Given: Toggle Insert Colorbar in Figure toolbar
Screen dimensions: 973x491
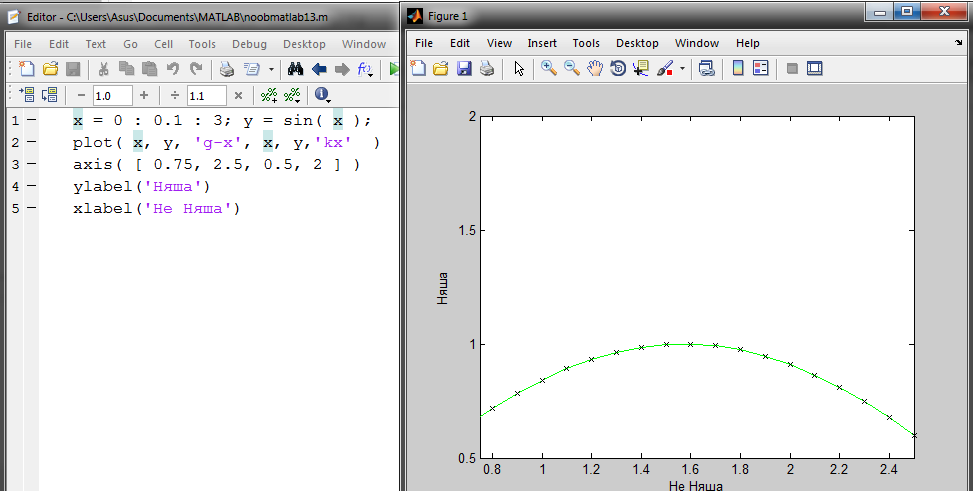Looking at the screenshot, I should [x=738, y=68].
